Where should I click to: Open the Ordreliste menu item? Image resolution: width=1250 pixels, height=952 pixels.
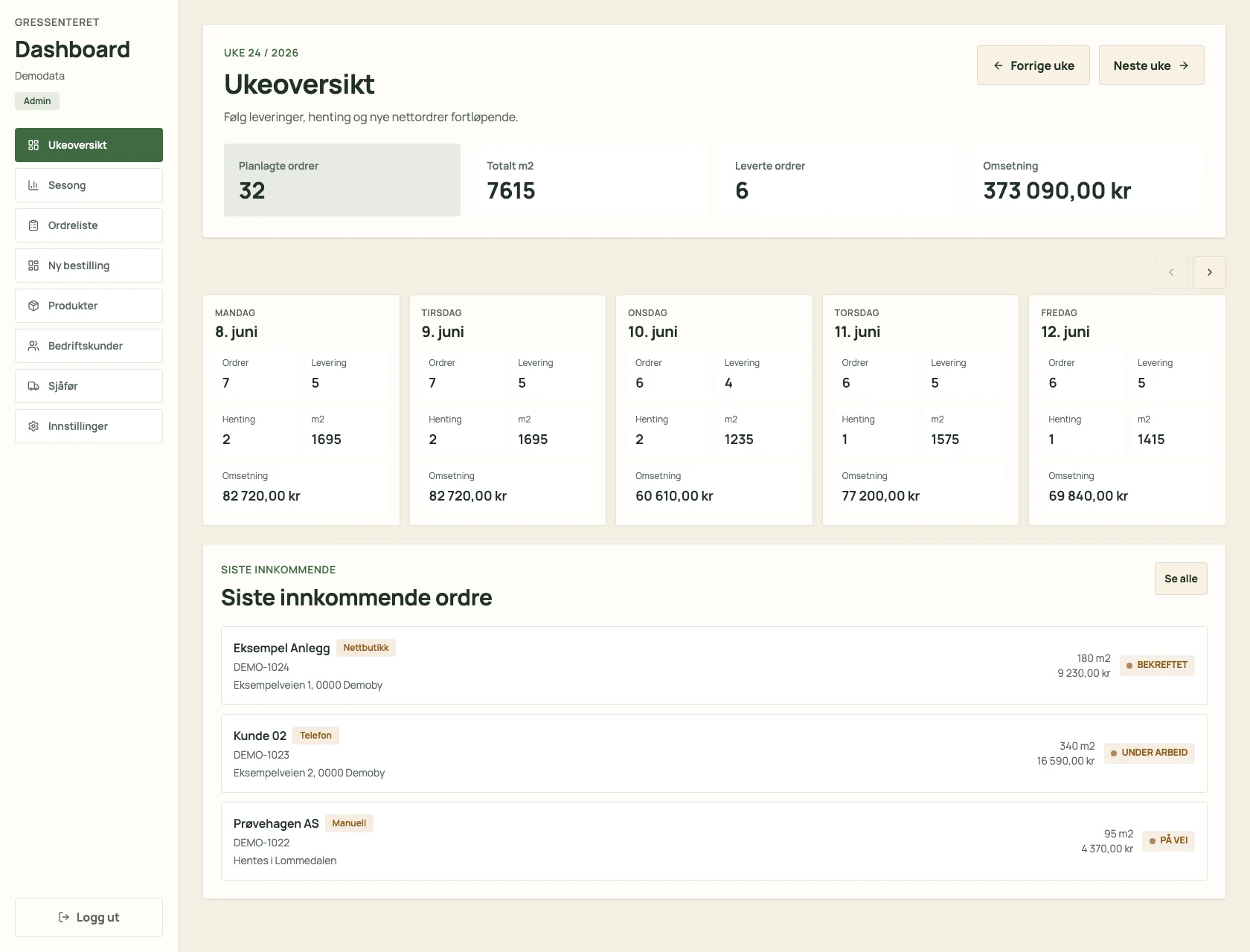[89, 225]
